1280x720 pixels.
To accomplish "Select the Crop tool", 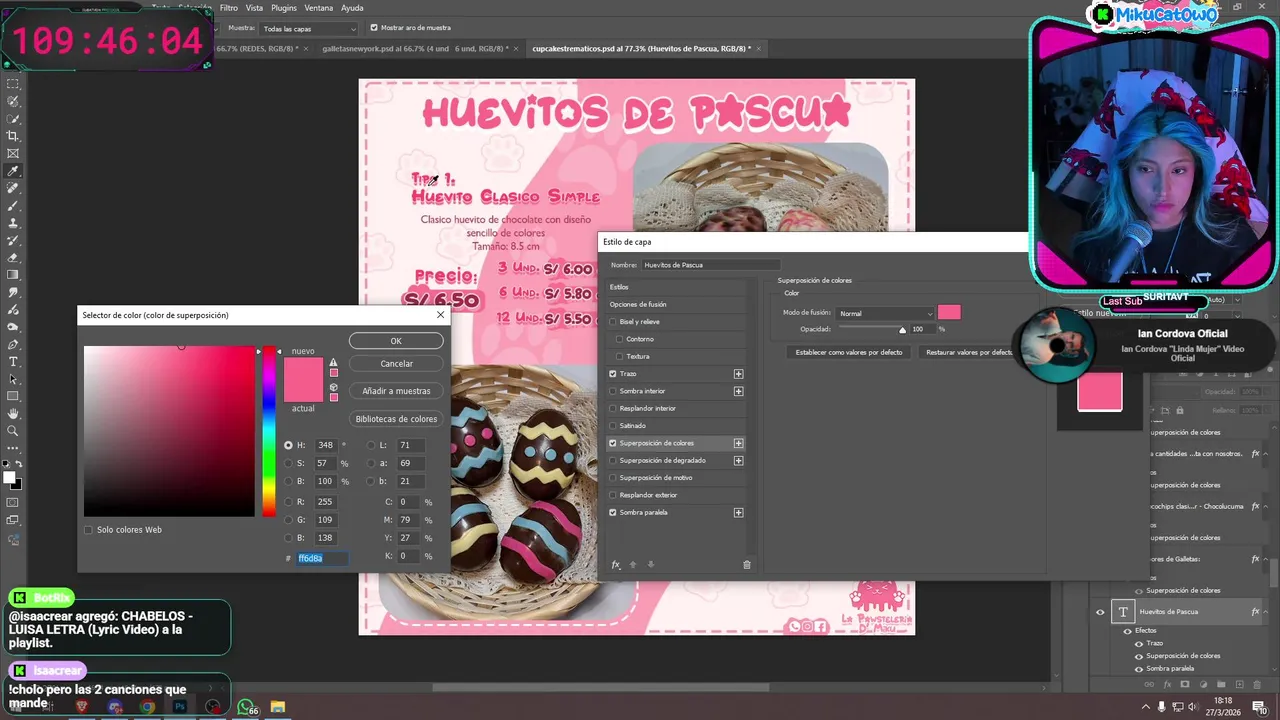I will tap(13, 136).
